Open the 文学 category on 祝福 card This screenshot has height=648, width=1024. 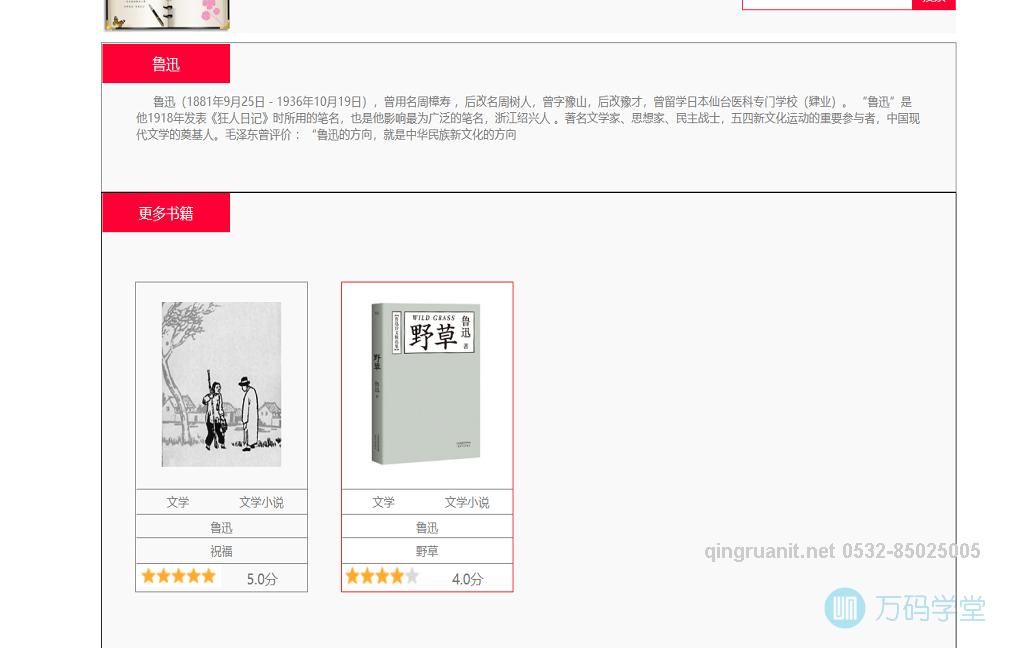pyautogui.click(x=178, y=502)
